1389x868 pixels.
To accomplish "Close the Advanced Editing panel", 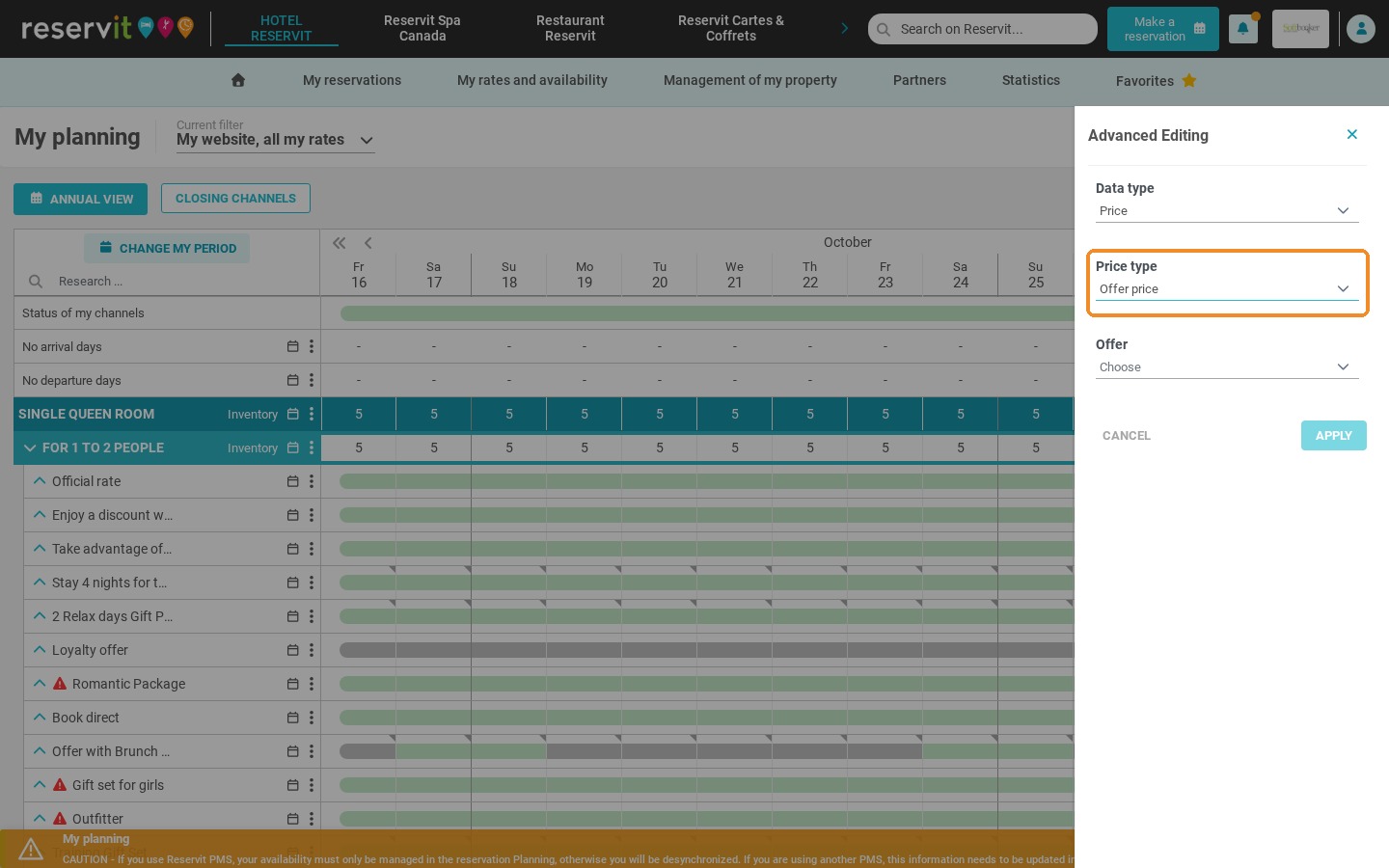I will (x=1352, y=135).
